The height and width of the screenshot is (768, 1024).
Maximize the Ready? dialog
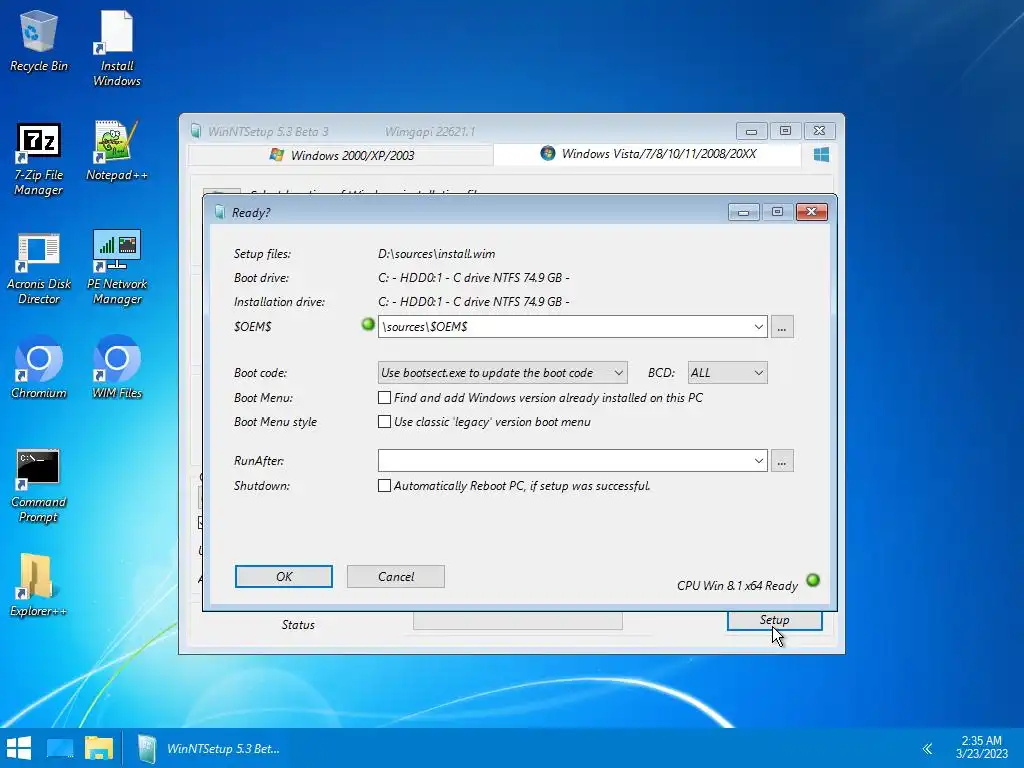coord(777,212)
